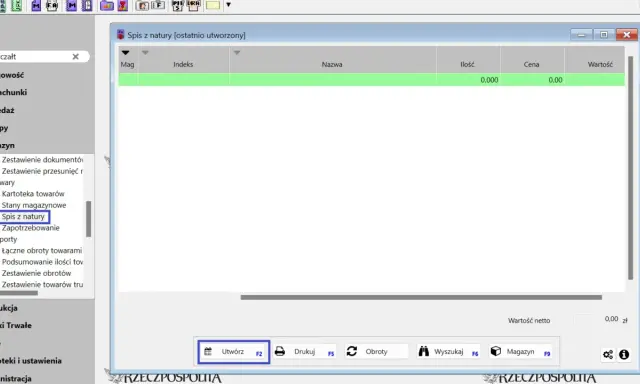This screenshot has height=384, width=640.
Task: Click the Utwórz button
Action: pyautogui.click(x=233, y=352)
